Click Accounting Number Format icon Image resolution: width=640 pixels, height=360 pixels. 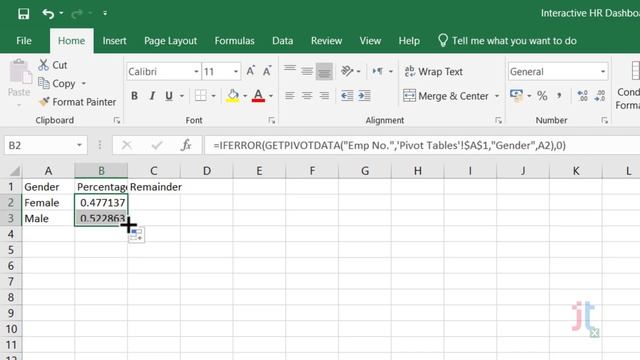tap(516, 96)
